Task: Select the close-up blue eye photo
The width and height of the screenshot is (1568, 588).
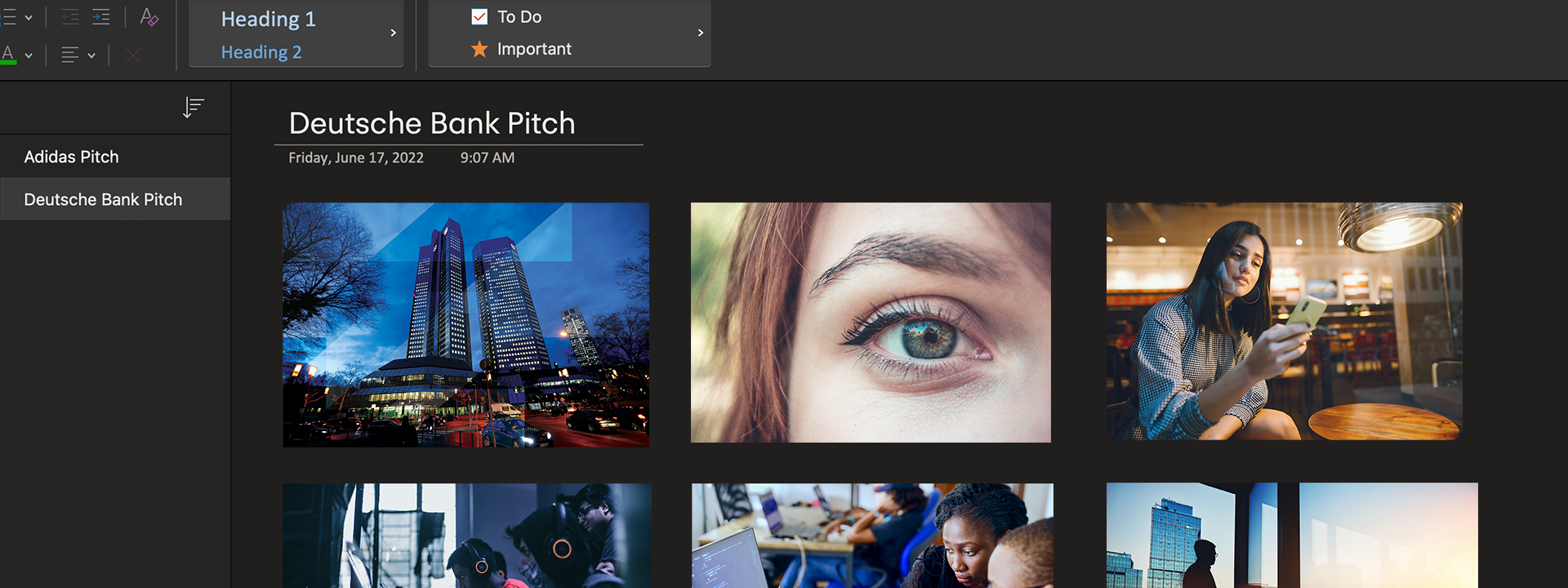Action: [x=871, y=323]
